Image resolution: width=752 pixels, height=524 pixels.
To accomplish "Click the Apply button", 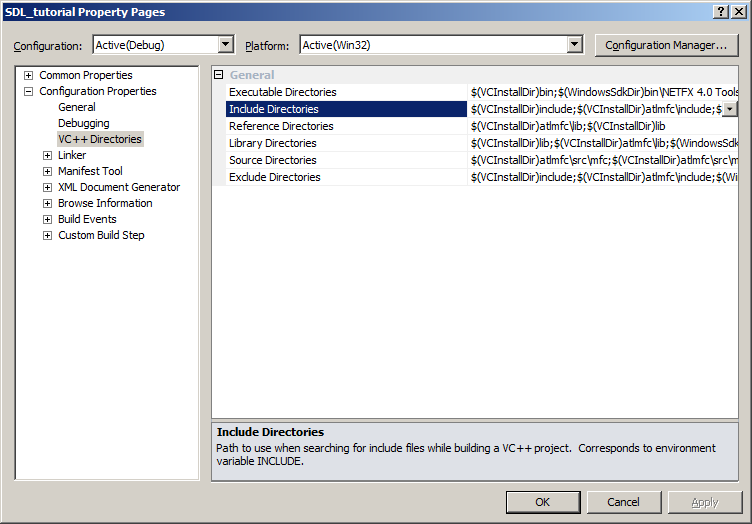I will [705, 502].
